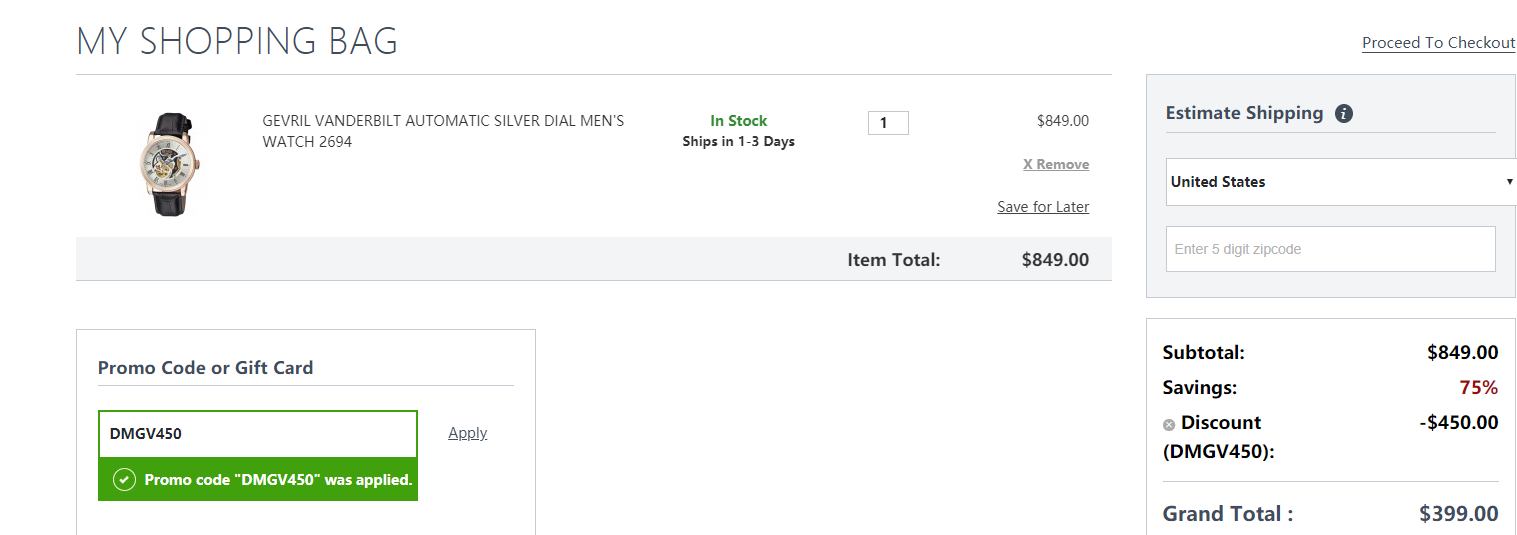The width and height of the screenshot is (1517, 535).
Task: Click the Grand Total amount $399.00
Action: (1459, 514)
